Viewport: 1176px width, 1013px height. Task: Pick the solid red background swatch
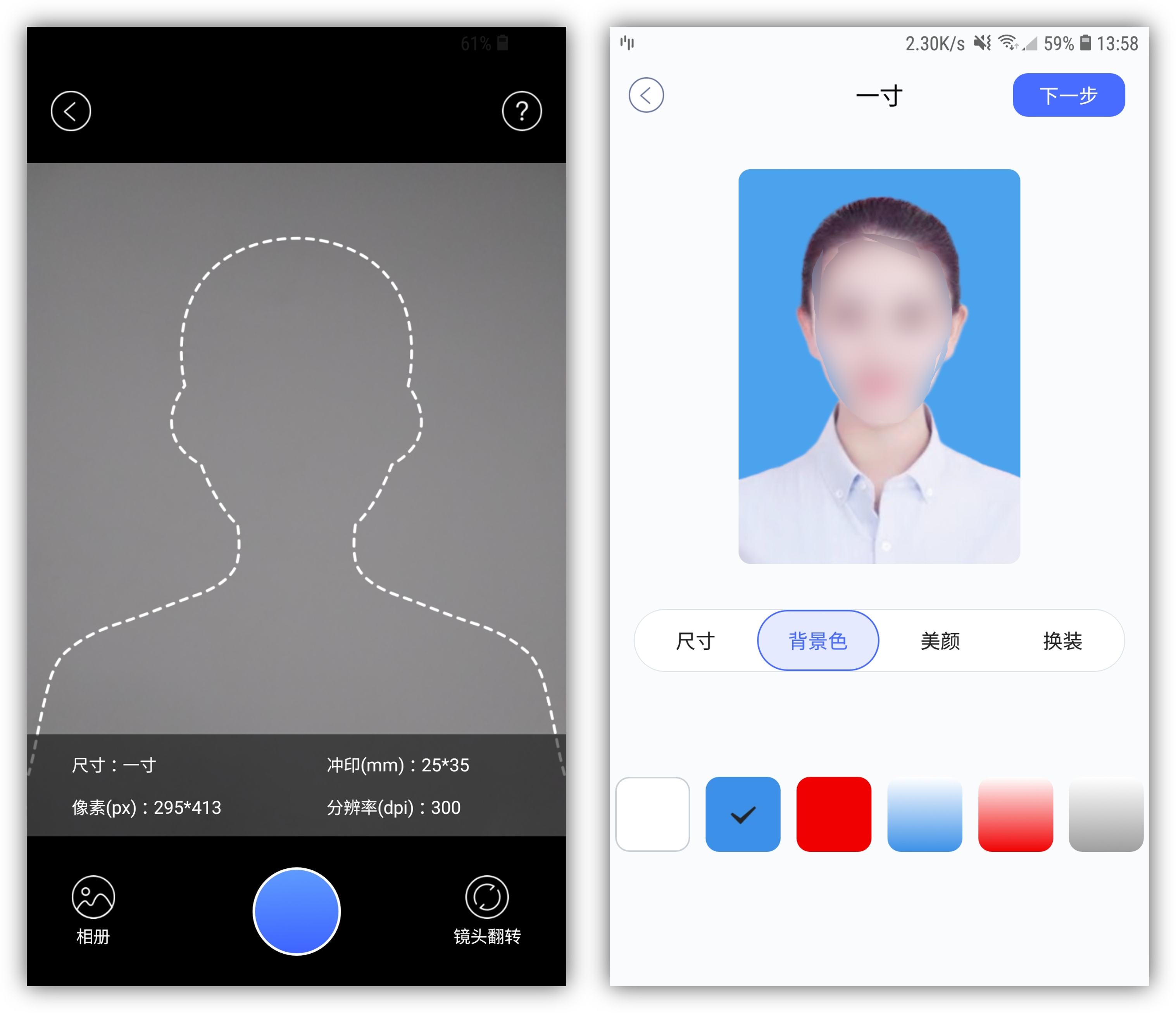click(x=833, y=814)
